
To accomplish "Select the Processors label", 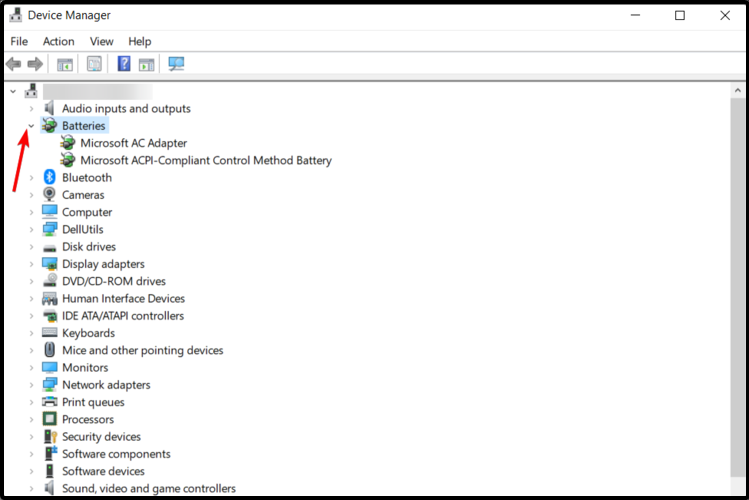I will point(88,419).
